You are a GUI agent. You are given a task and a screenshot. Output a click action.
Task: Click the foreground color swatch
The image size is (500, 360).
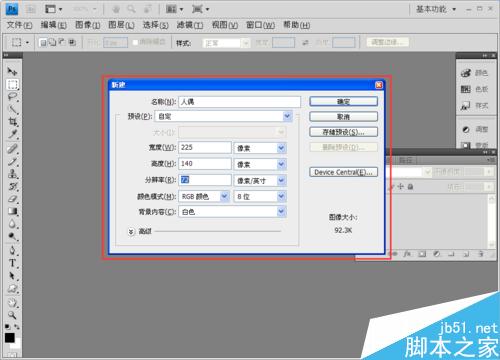coord(10,338)
